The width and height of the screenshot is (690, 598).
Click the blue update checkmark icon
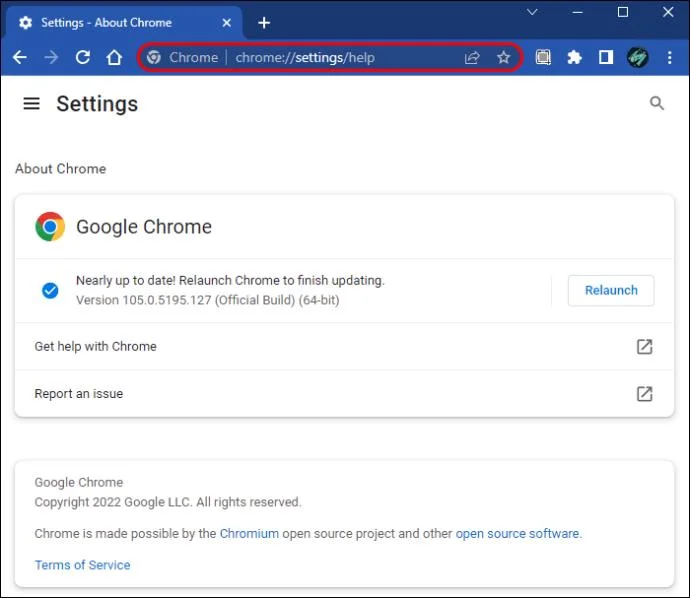[x=50, y=290]
